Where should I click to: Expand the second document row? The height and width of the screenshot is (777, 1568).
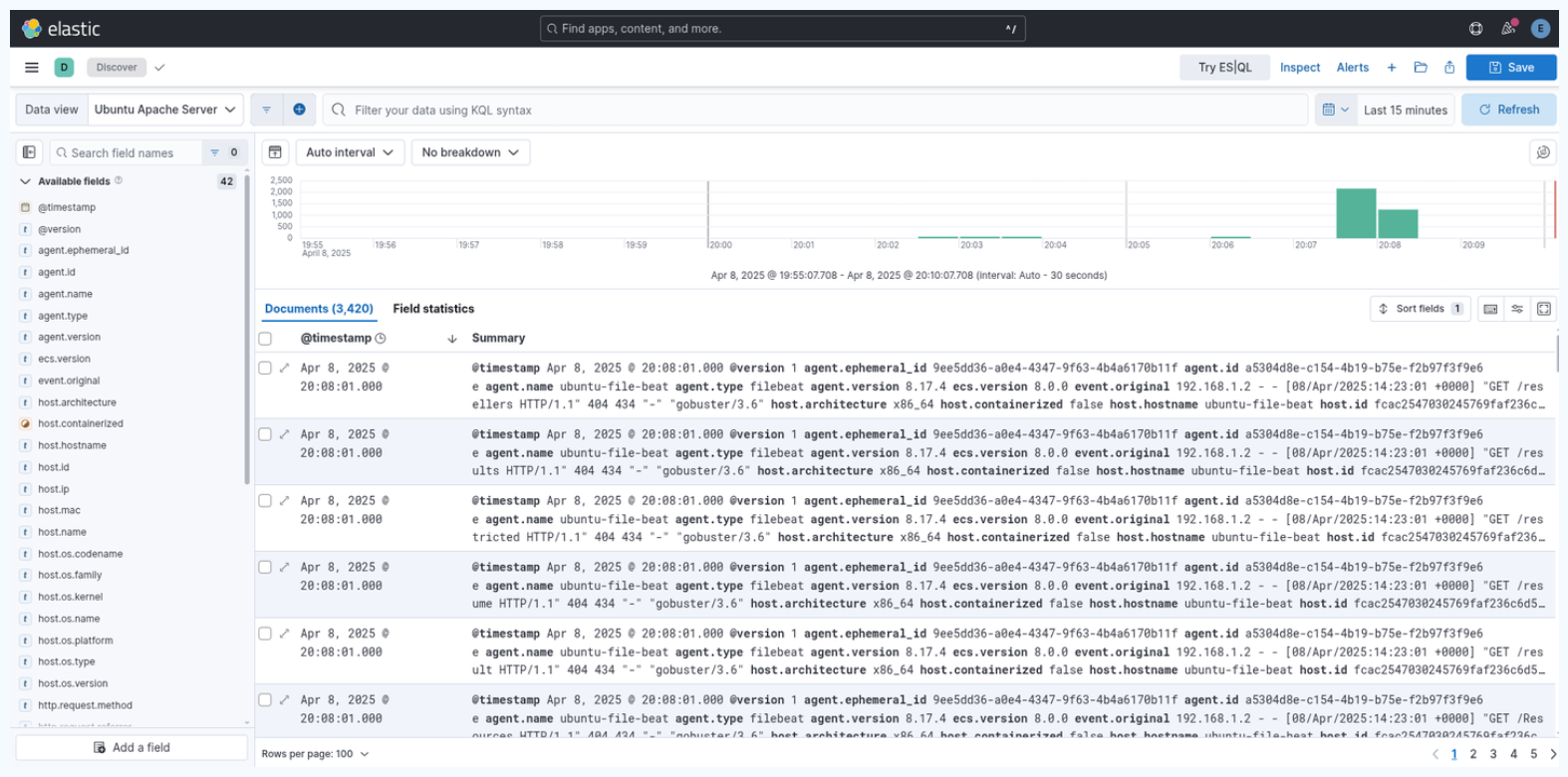tap(284, 434)
